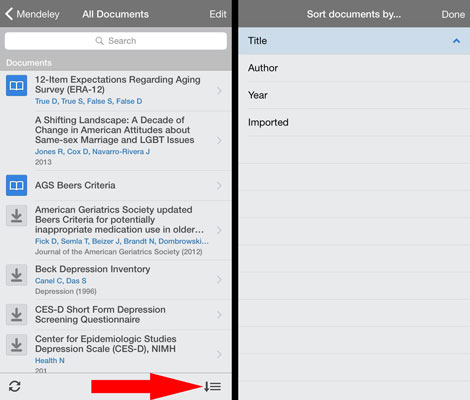Tap the sort list icon in bottom toolbar
This screenshot has height=400, width=470.
(212, 386)
